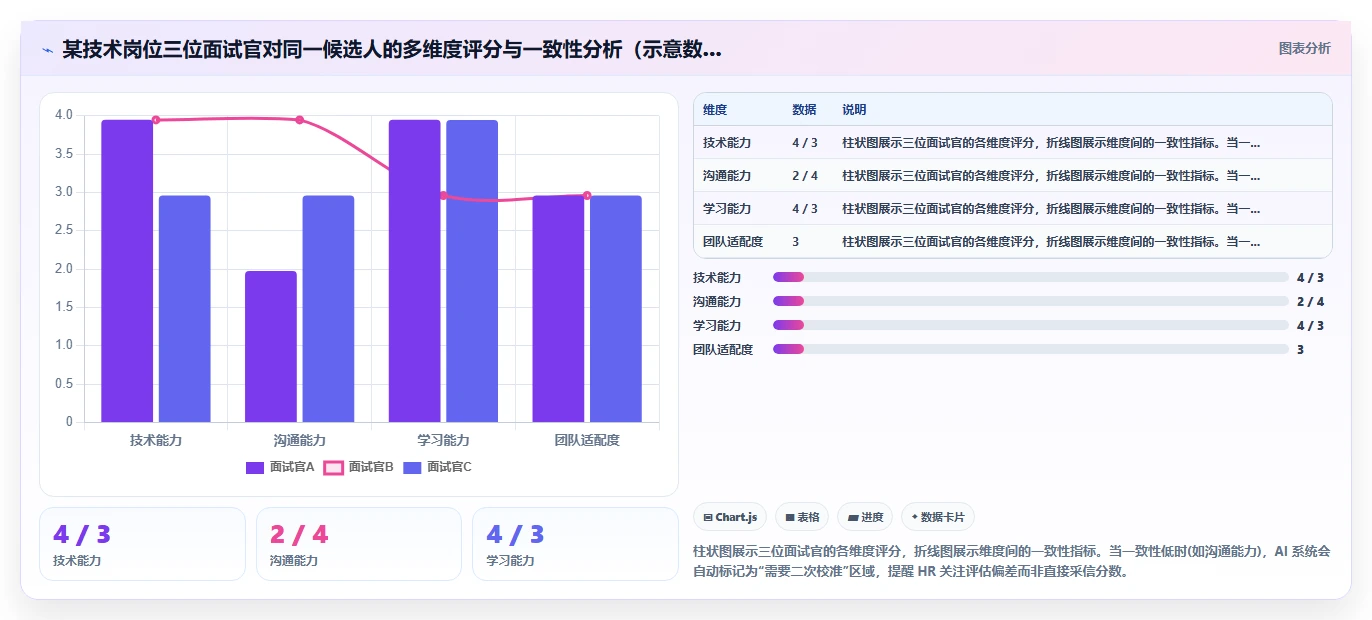Image resolution: width=1372 pixels, height=620 pixels.
Task: Click the 说明 text in 团队适配度 row
Action: (x=1051, y=241)
